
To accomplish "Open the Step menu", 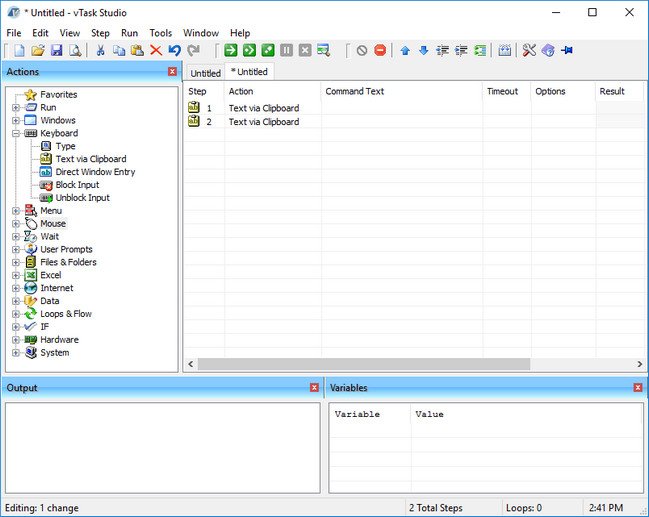I will coord(100,33).
